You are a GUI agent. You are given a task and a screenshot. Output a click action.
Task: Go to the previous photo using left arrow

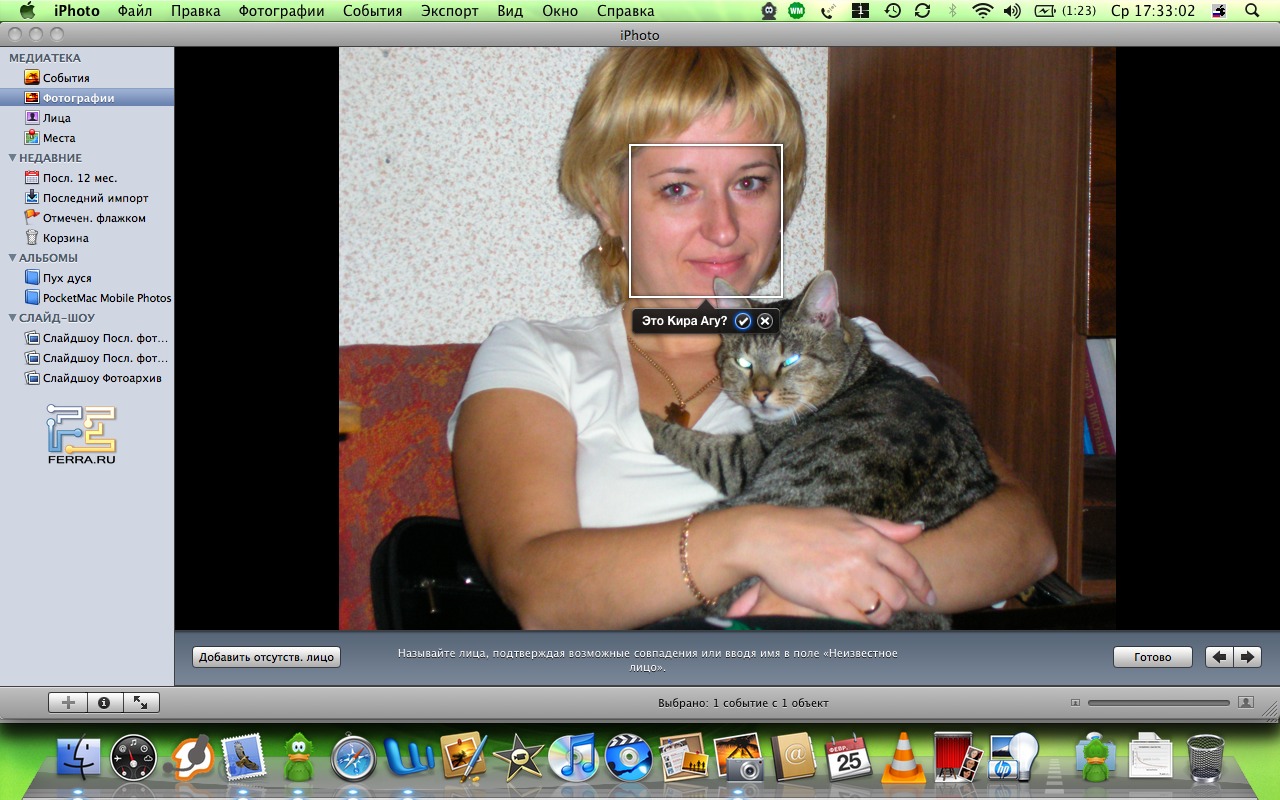click(x=1219, y=657)
